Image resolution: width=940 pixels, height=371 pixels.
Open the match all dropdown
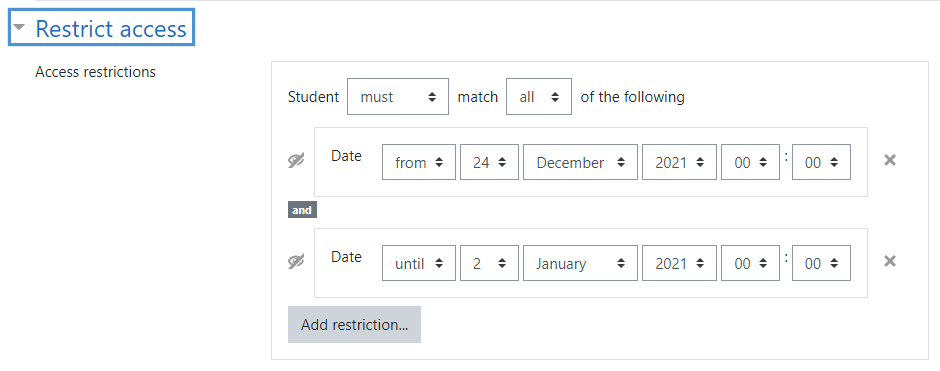tap(538, 96)
